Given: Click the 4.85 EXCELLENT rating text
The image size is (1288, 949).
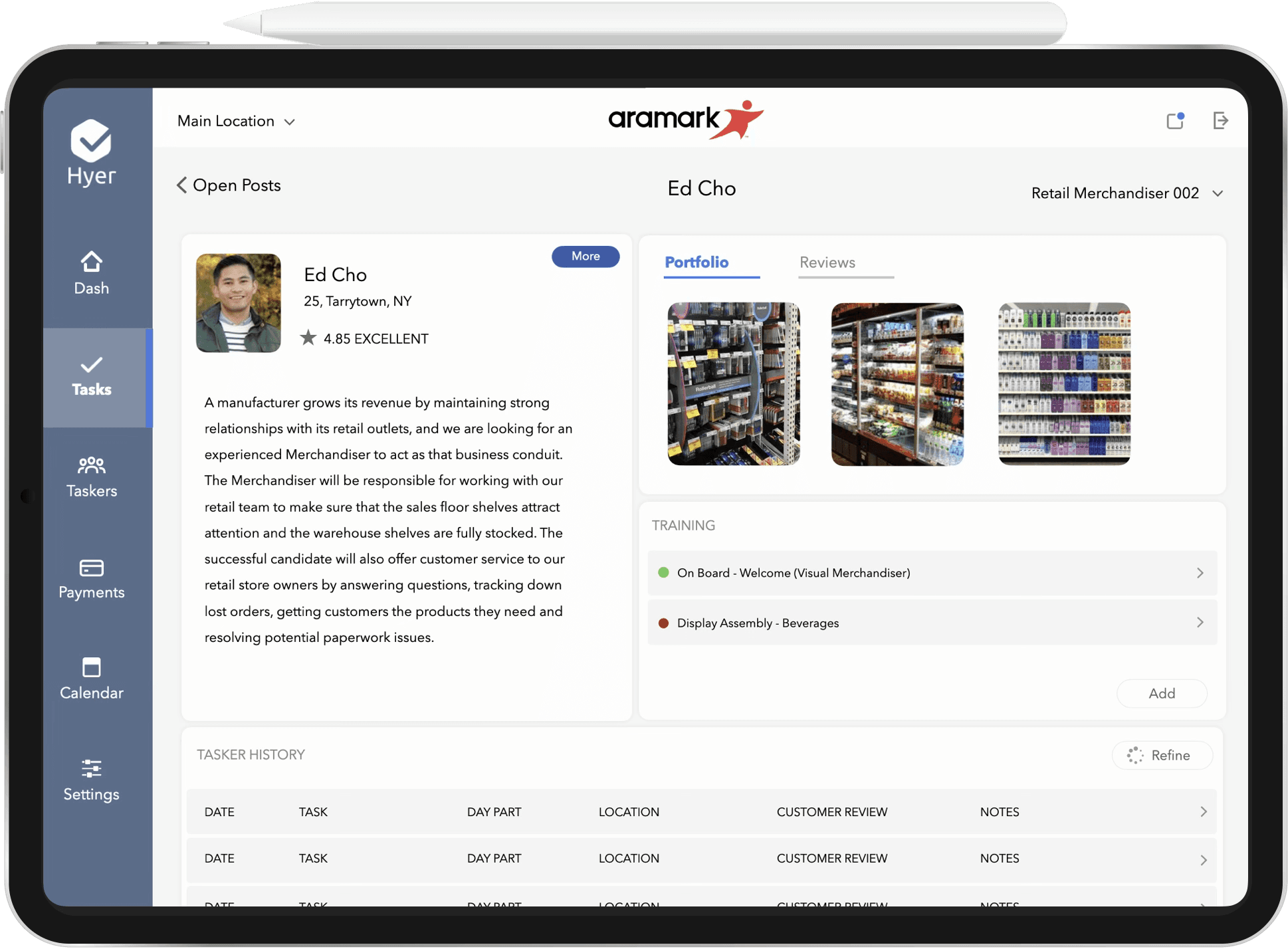Looking at the screenshot, I should point(376,339).
